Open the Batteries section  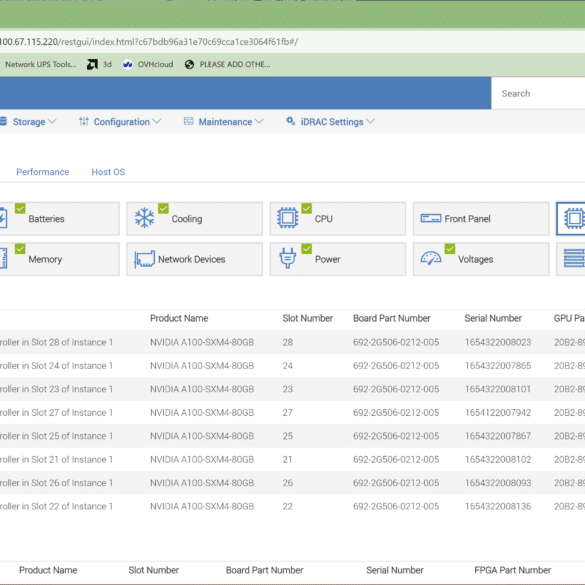pyautogui.click(x=59, y=219)
